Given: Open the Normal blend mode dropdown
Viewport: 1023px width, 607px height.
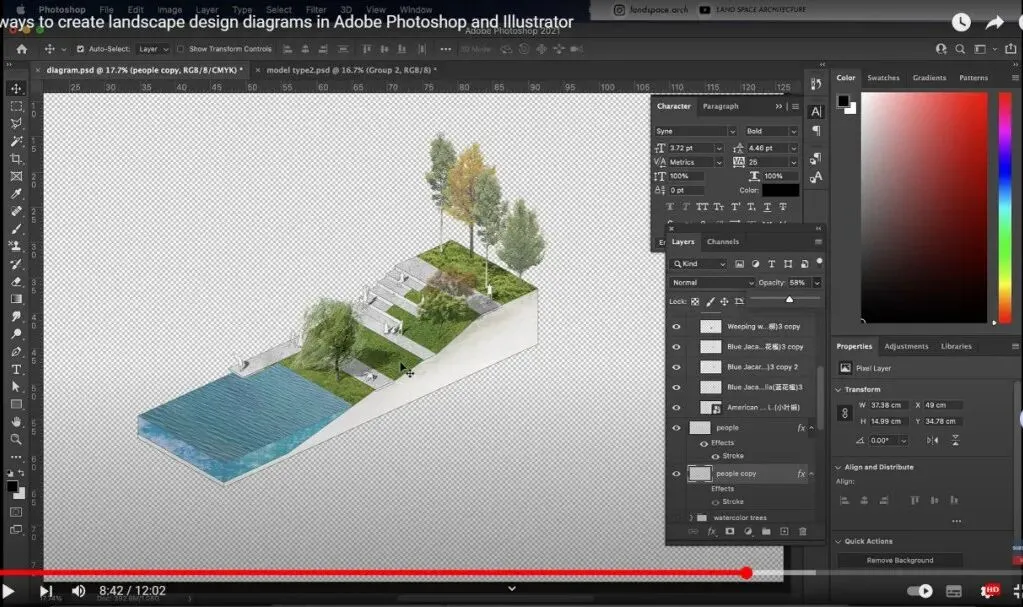Looking at the screenshot, I should coord(712,283).
